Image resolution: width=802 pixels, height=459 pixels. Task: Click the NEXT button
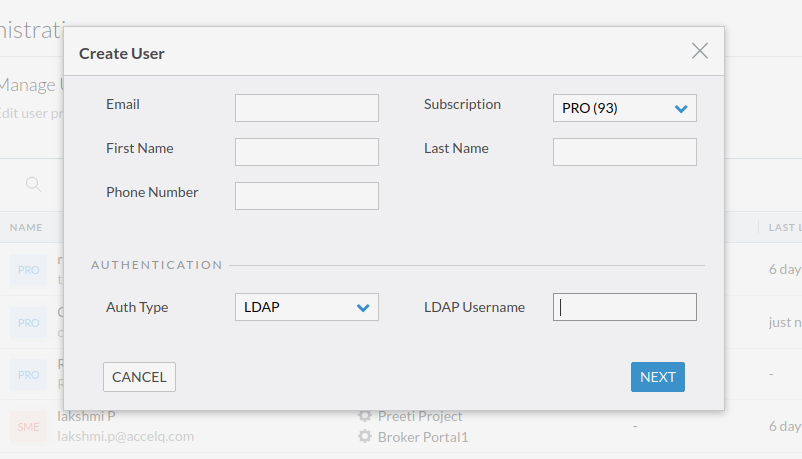click(658, 377)
